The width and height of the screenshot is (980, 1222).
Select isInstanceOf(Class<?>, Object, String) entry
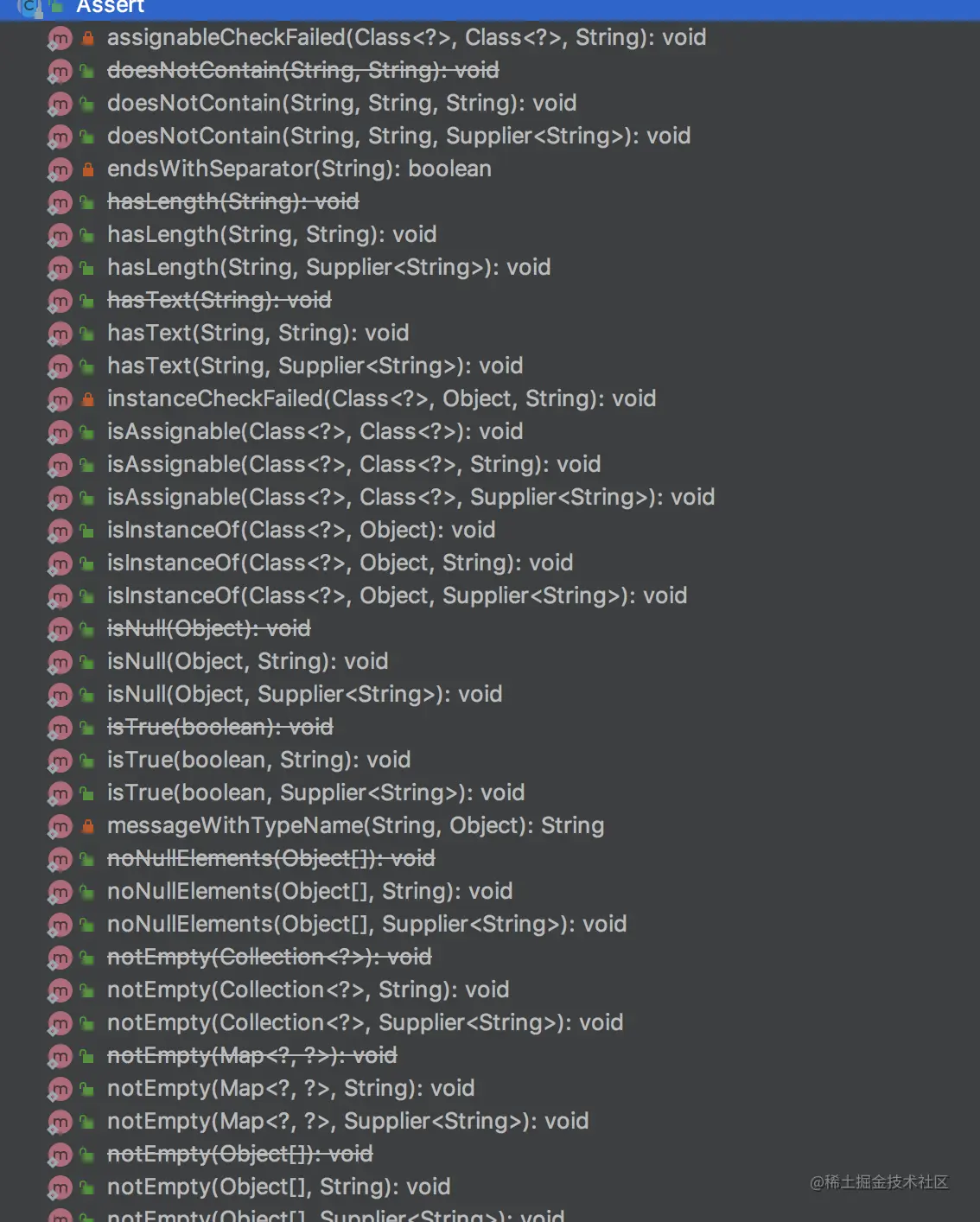tap(340, 563)
